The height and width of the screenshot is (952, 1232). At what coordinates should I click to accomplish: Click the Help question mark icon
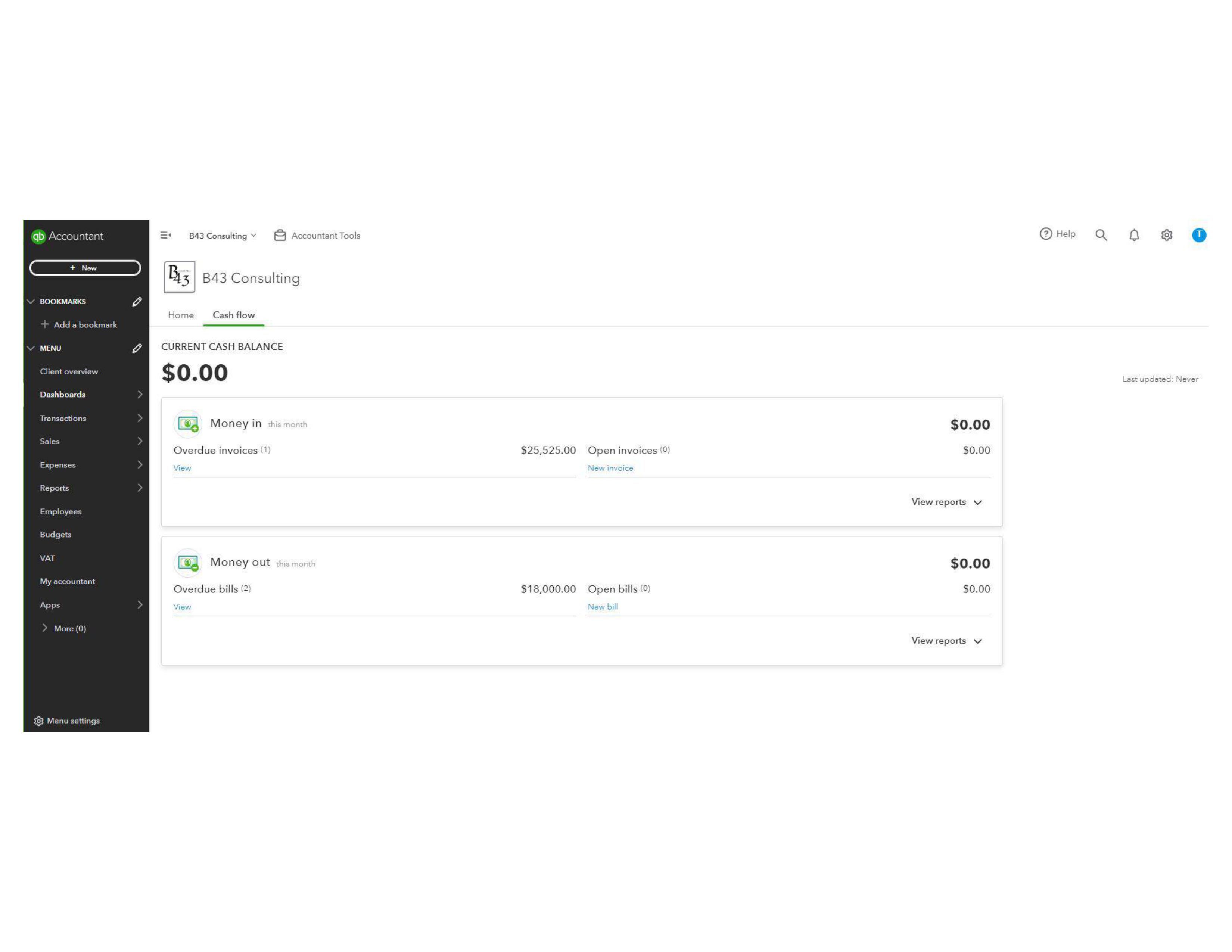click(1045, 234)
